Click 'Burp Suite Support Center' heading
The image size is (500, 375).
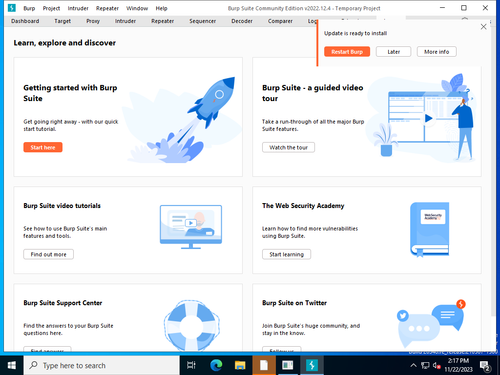tap(63, 303)
